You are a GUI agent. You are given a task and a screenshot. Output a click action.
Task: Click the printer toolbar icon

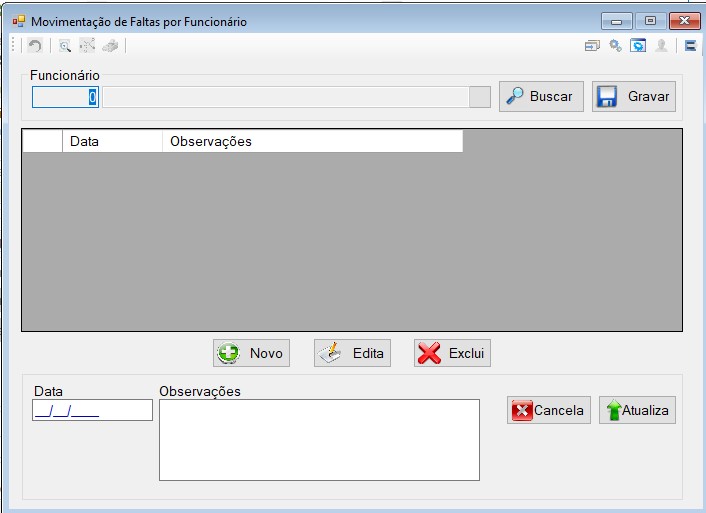click(x=110, y=45)
